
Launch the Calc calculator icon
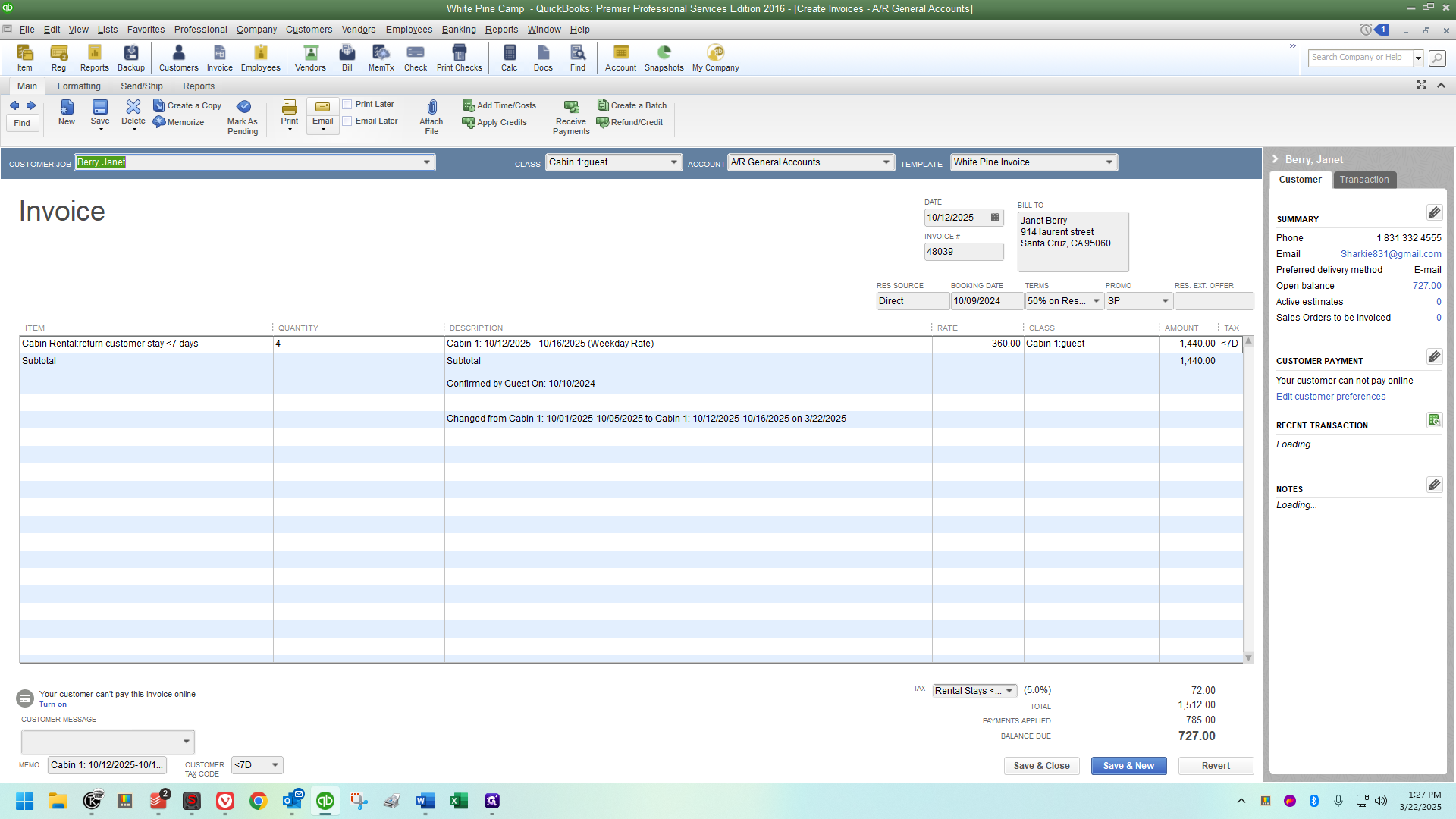point(509,58)
